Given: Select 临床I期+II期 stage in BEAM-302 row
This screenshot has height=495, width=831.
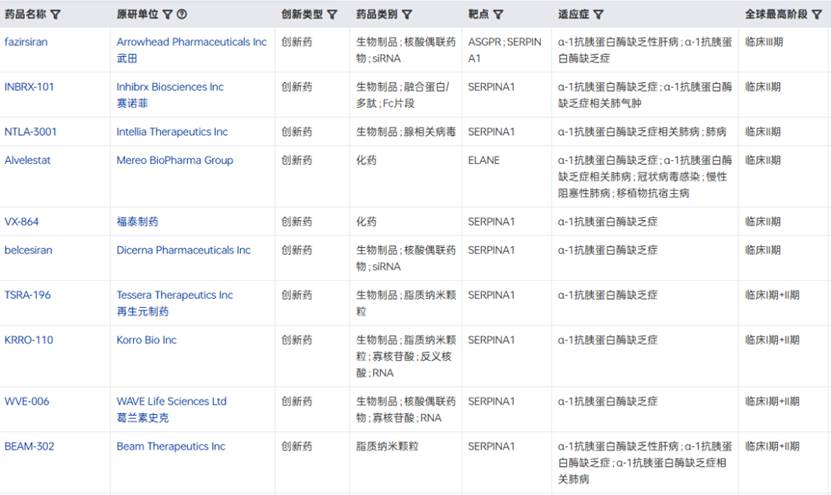Looking at the screenshot, I should tap(772, 447).
